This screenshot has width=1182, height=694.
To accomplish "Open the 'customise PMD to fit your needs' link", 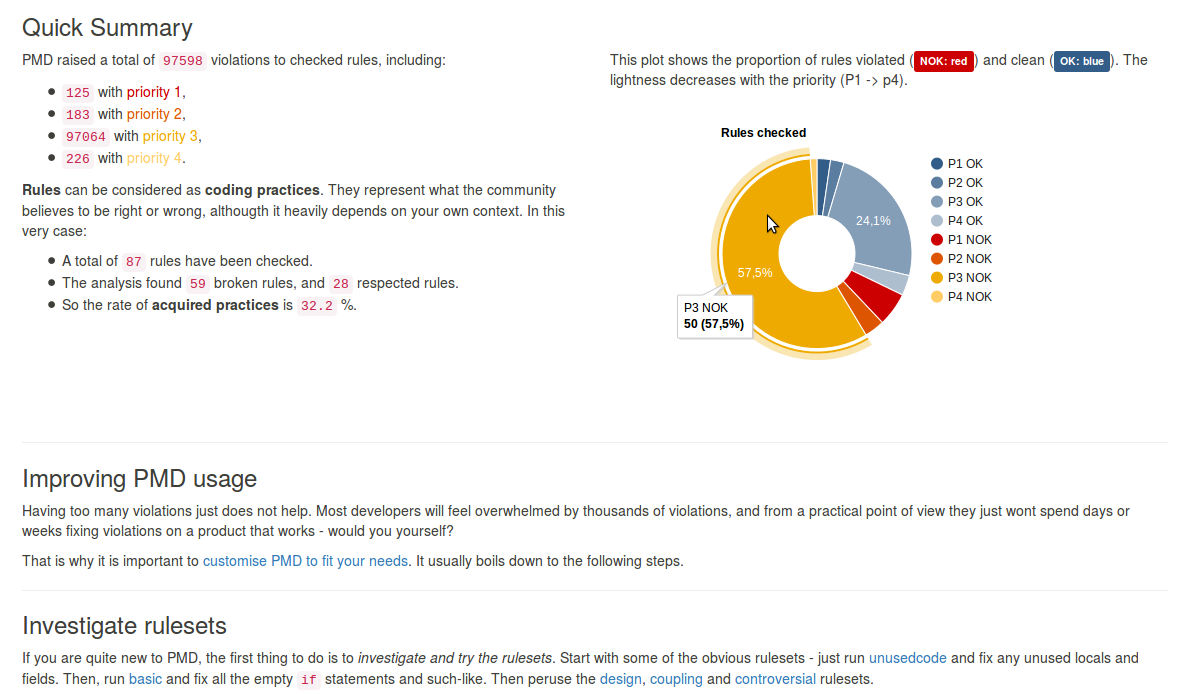I will tap(305, 561).
